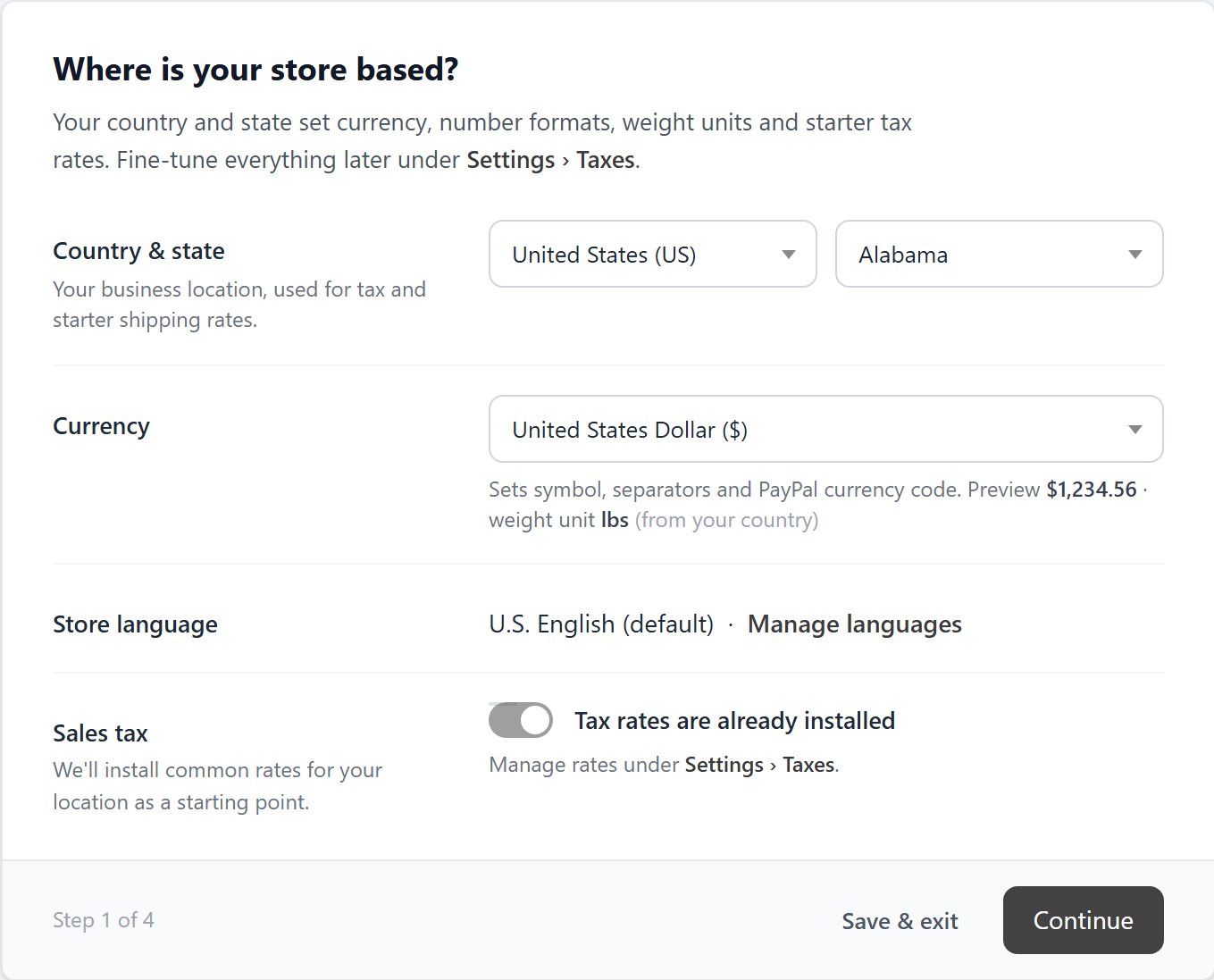Click 'Tax rates are already installed' text
The width and height of the screenshot is (1214, 980).
pyautogui.click(x=734, y=721)
